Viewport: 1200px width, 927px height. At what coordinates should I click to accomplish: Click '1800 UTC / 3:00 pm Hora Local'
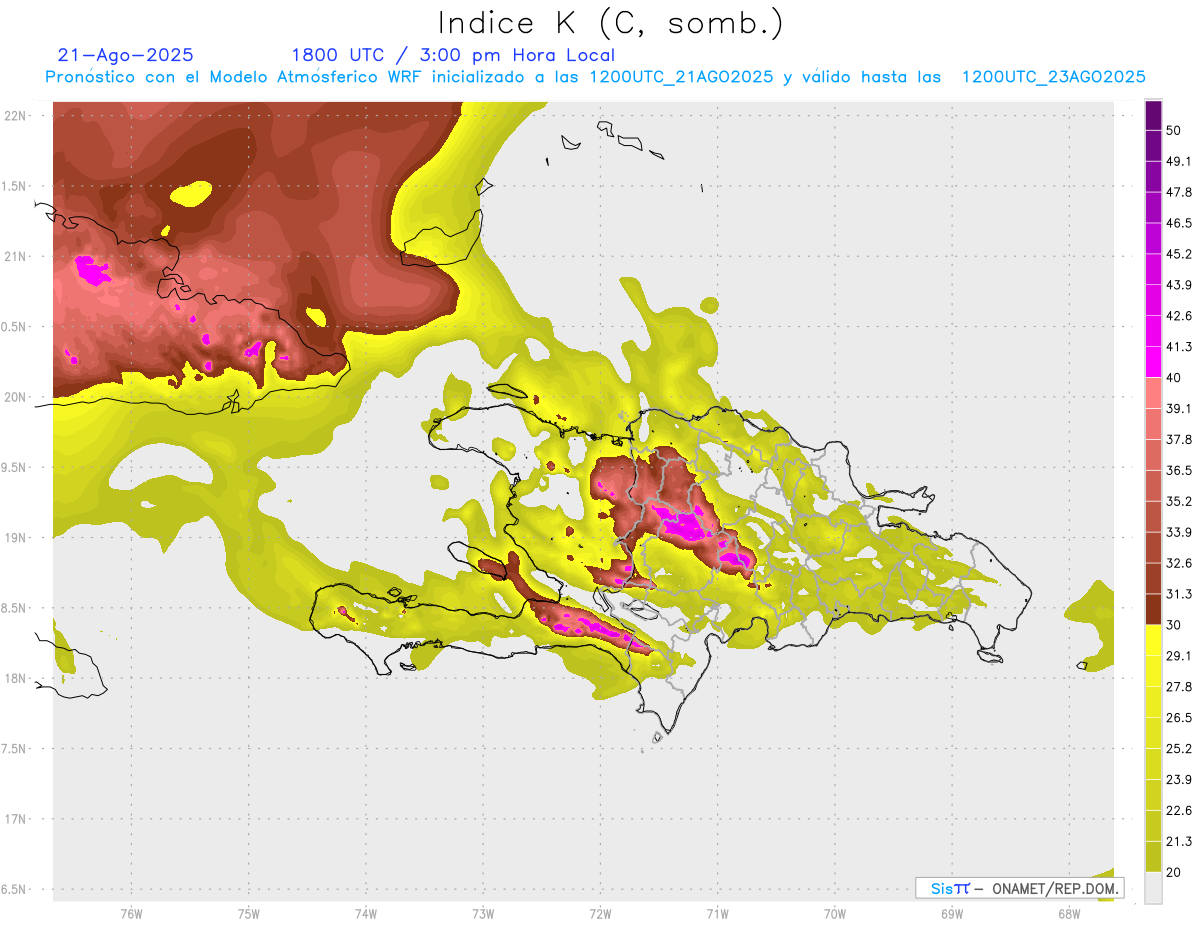453,55
